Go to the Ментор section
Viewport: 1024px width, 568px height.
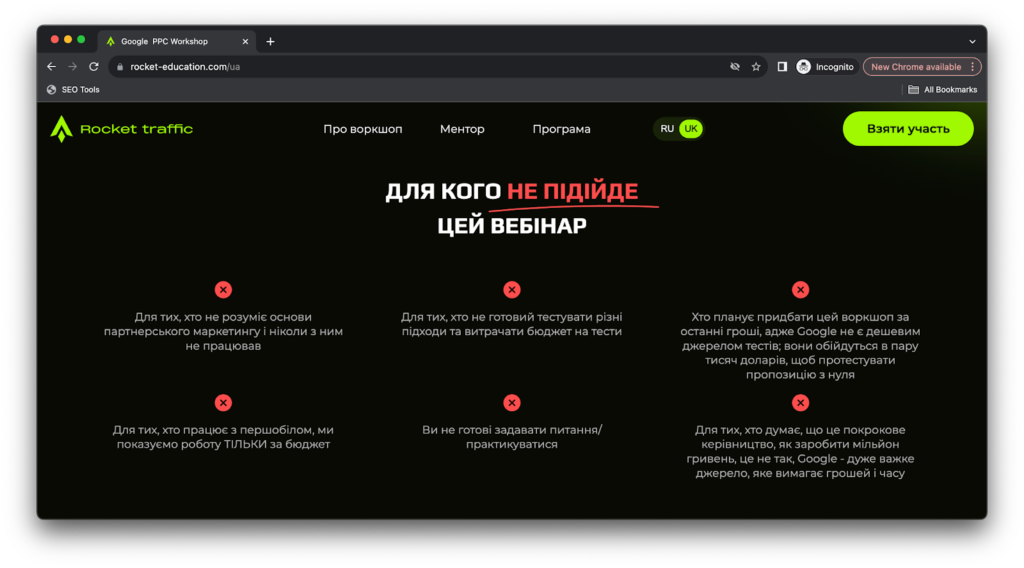pos(462,129)
